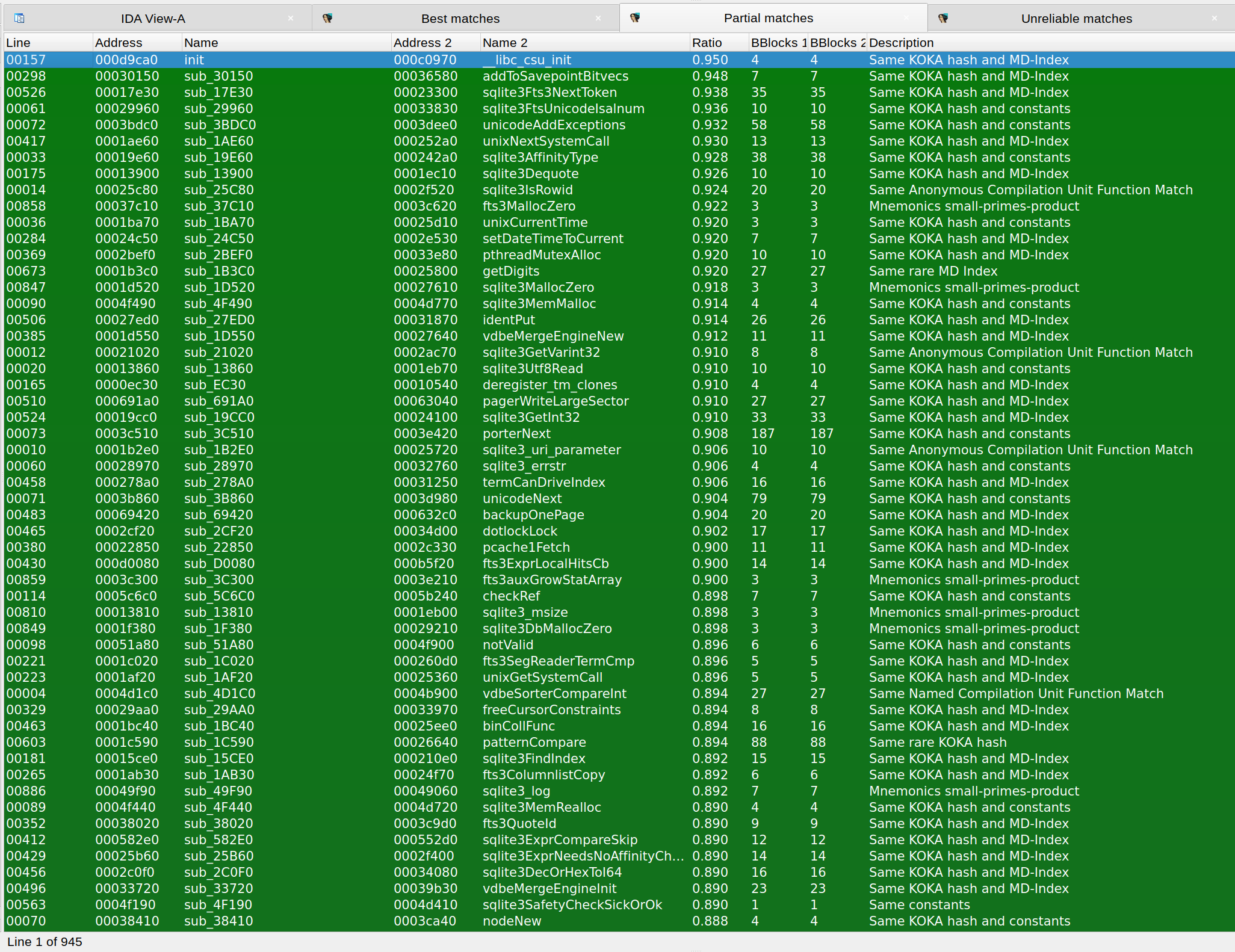
Task: Sort by the Description column header
Action: coord(901,43)
